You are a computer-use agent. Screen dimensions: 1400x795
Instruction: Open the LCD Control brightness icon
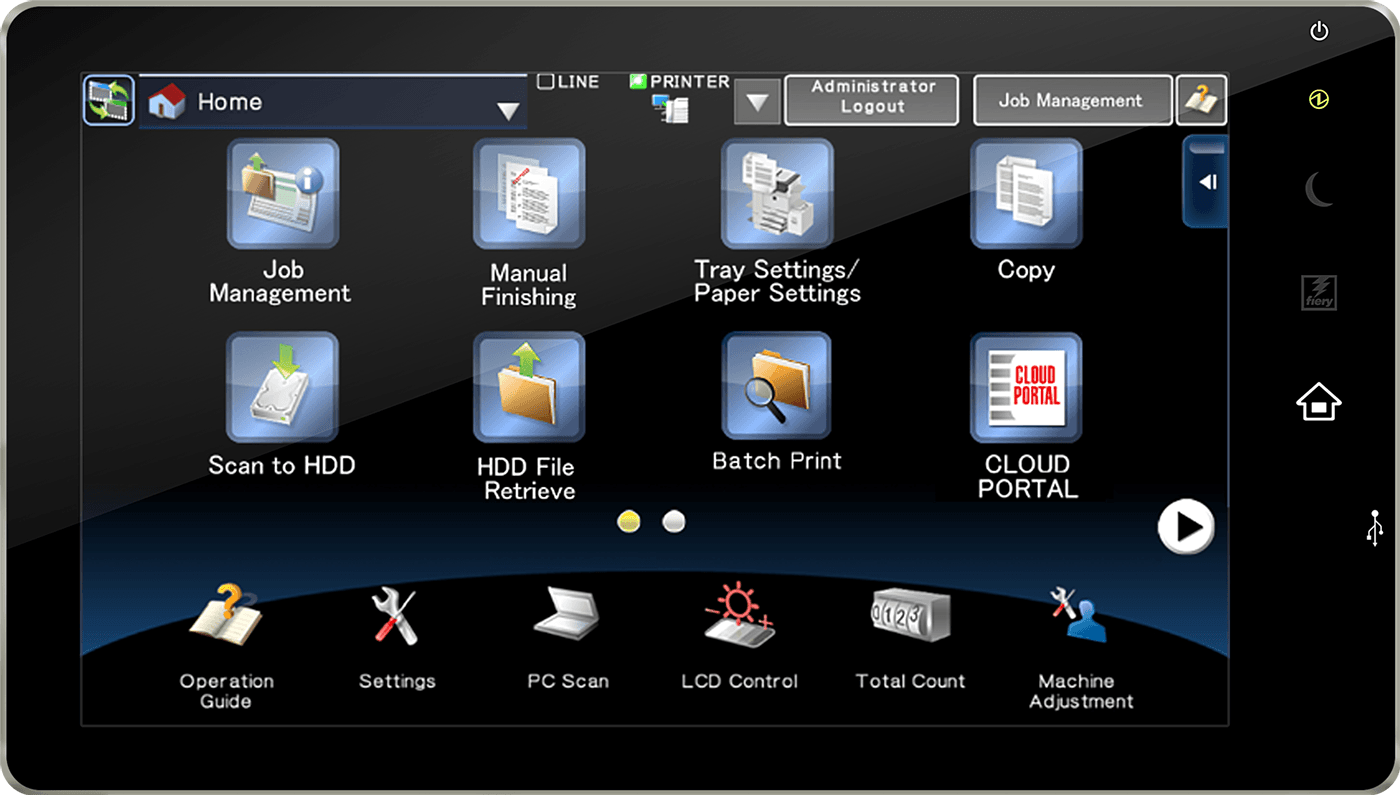[x=739, y=615]
